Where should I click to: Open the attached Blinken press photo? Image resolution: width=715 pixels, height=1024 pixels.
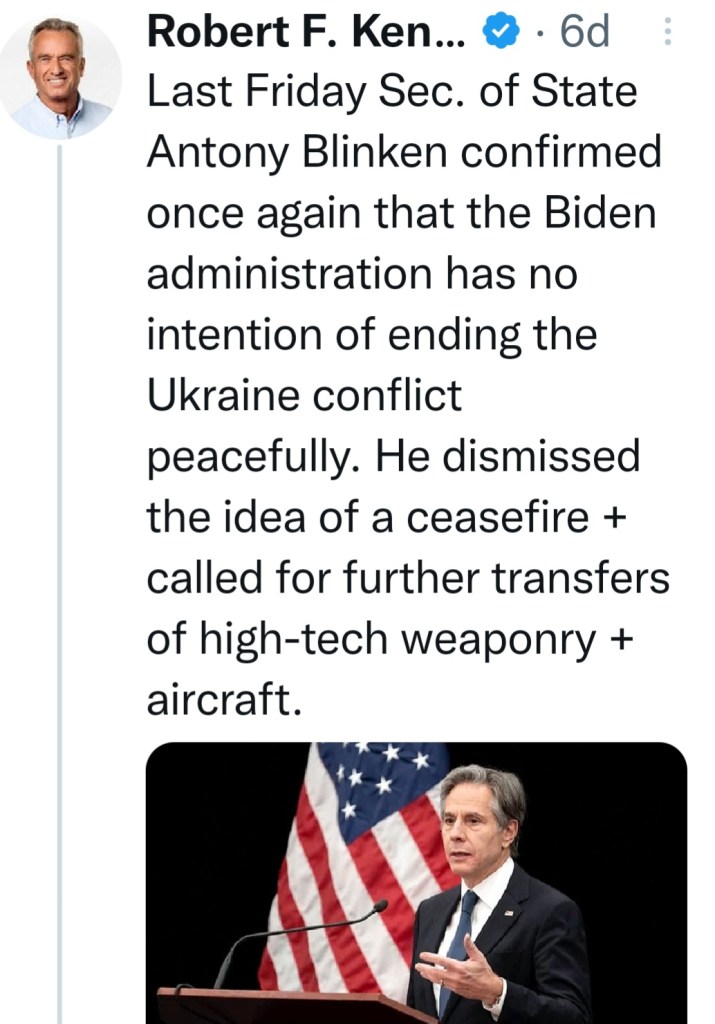[417, 882]
